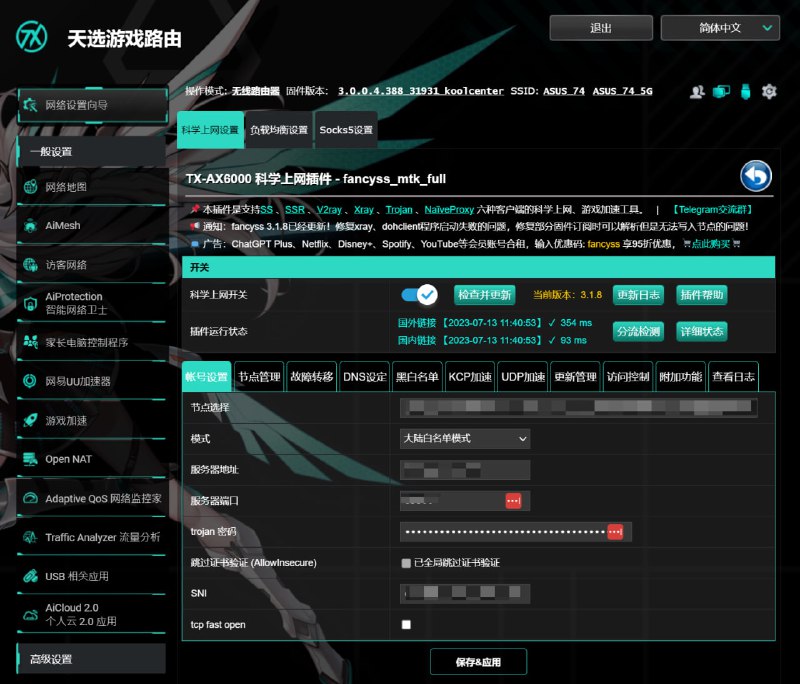Viewport: 800px width, 684px height.
Task: Click into the 服务器地址 input field
Action: click(465, 470)
